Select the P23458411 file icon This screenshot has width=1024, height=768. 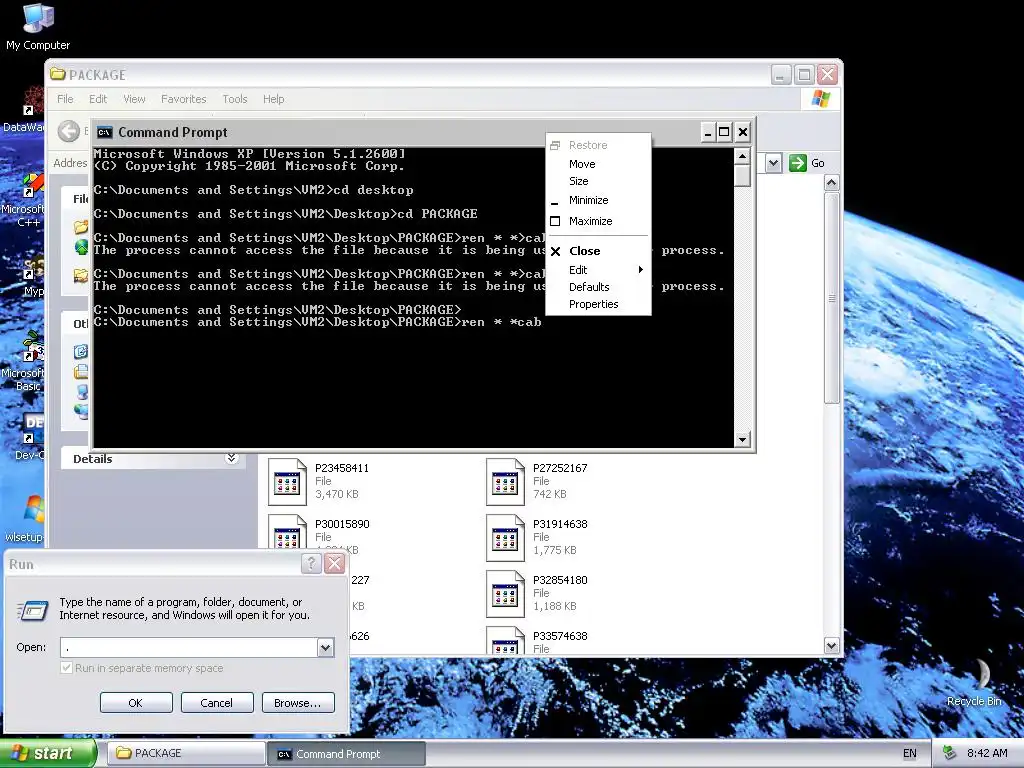pos(287,482)
